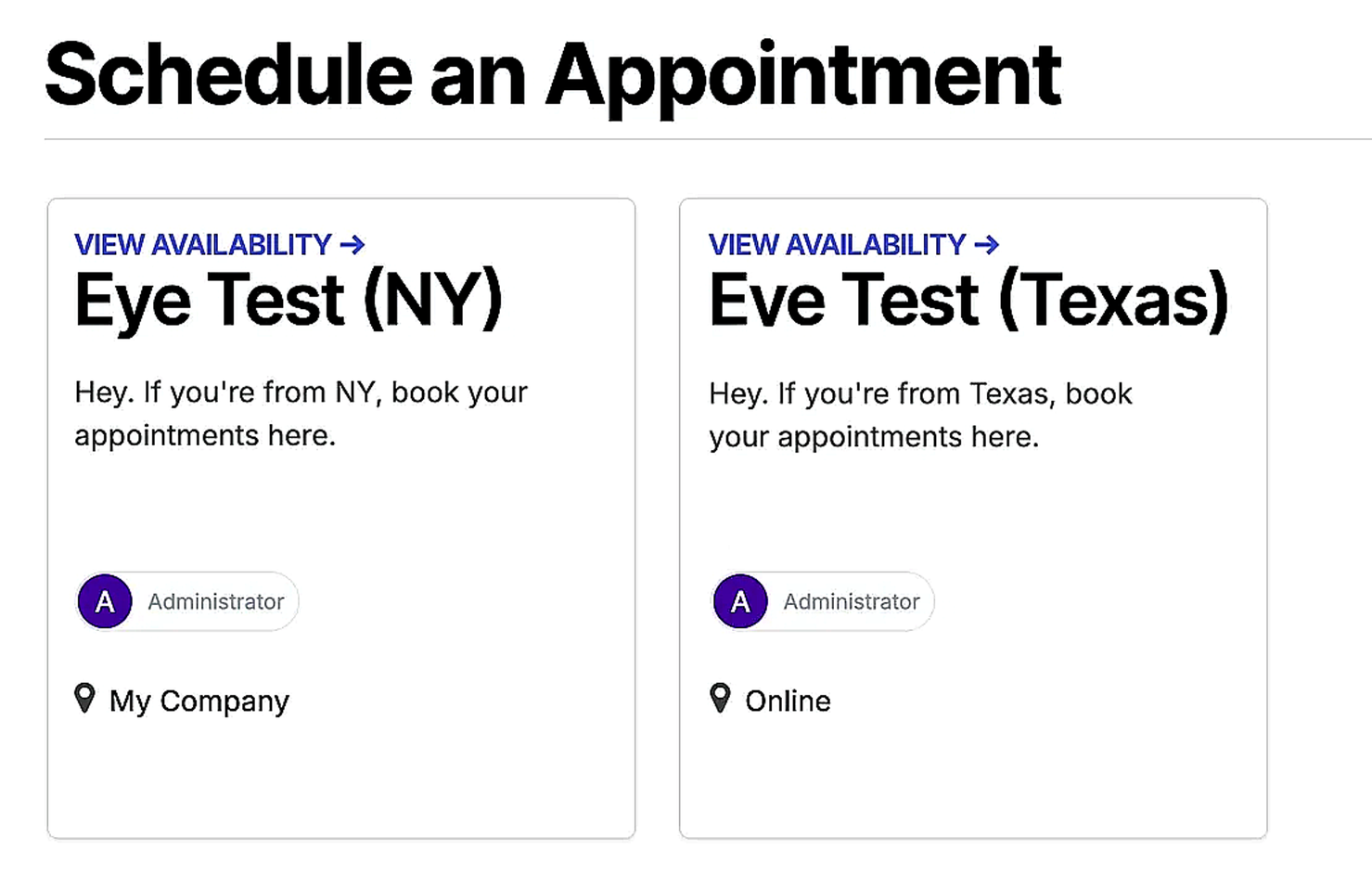This screenshot has height=888, width=1372.
Task: Click the My Company location label
Action: coord(199,701)
